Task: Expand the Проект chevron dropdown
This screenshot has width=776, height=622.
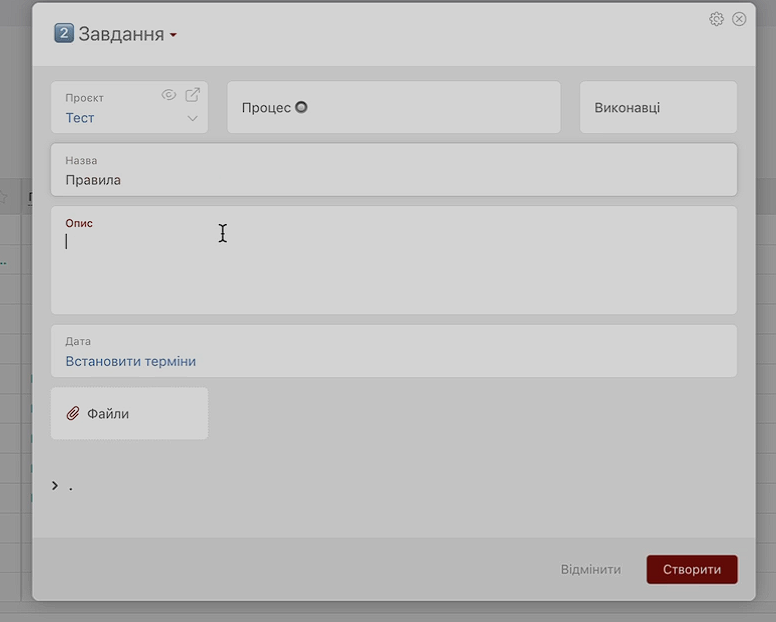Action: (192, 118)
